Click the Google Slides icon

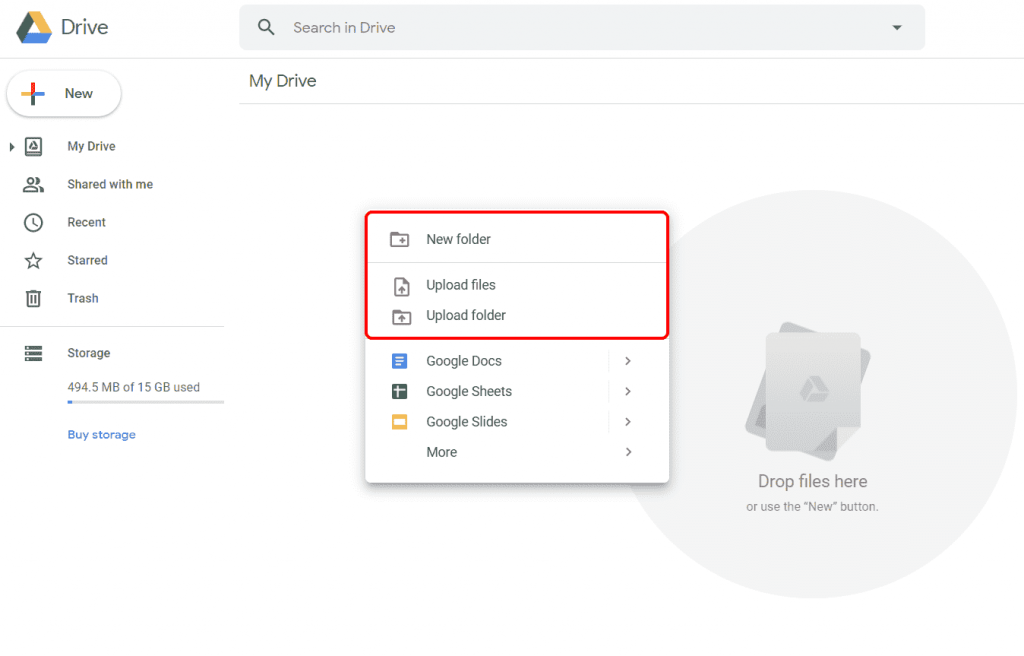(x=400, y=422)
